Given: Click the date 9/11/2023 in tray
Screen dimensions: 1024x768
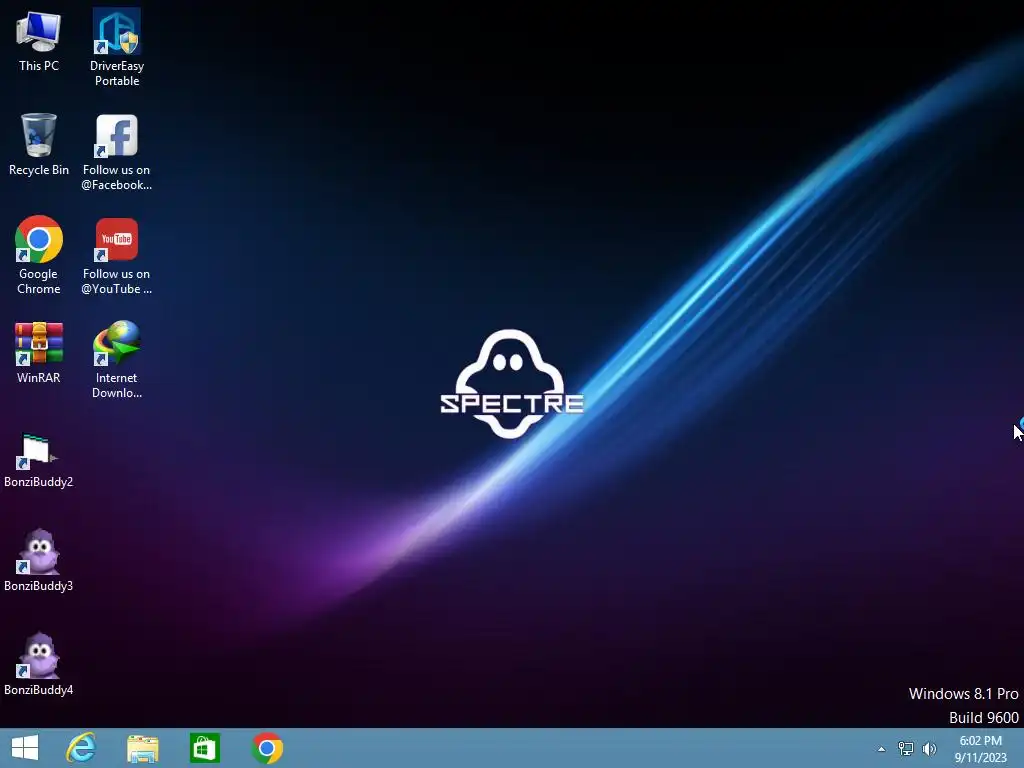Looking at the screenshot, I should click(980, 758).
